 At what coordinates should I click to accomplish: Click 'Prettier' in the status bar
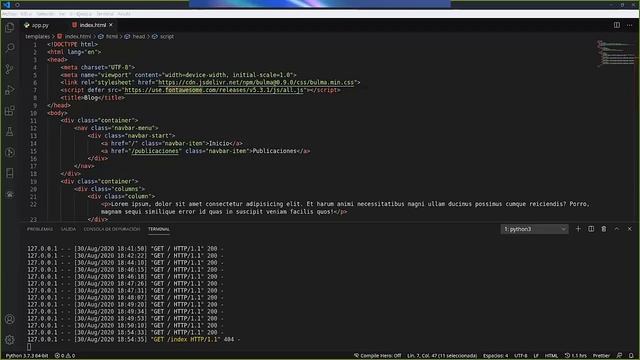tap(601, 356)
